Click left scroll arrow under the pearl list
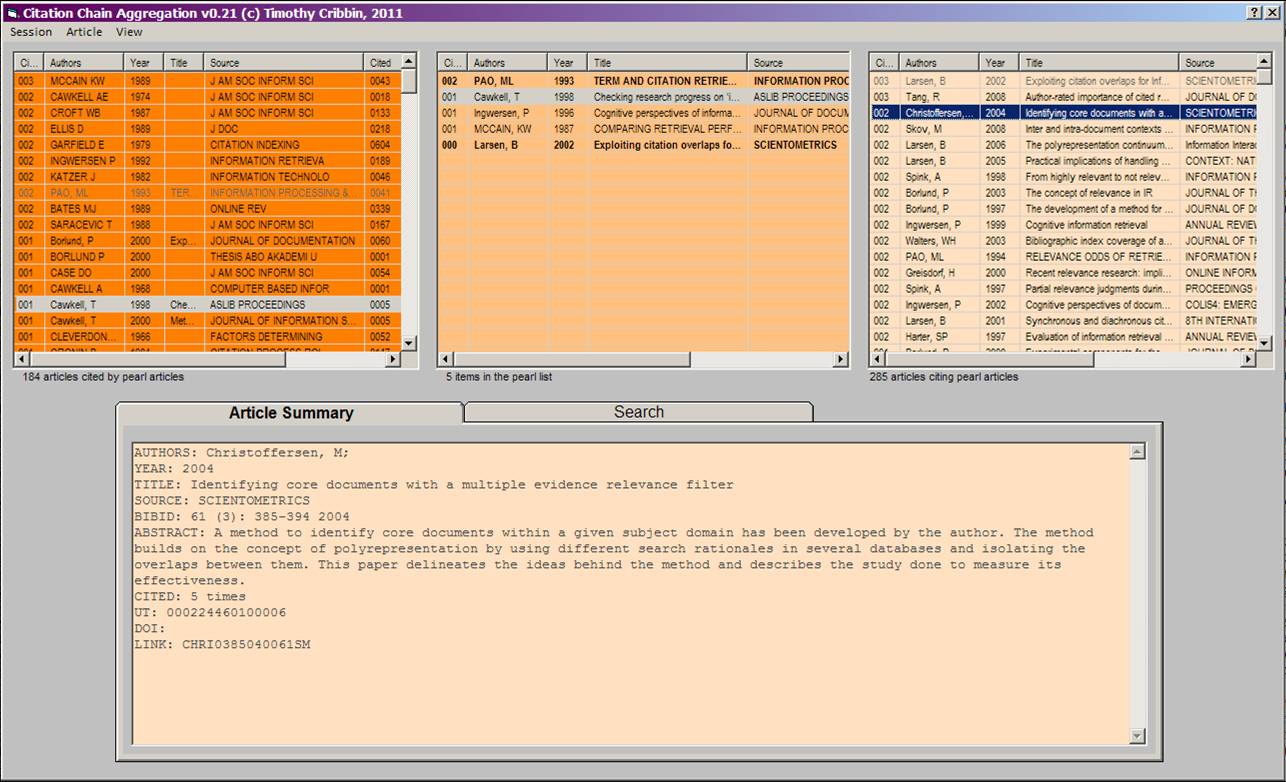This screenshot has height=782, width=1286. pos(446,359)
